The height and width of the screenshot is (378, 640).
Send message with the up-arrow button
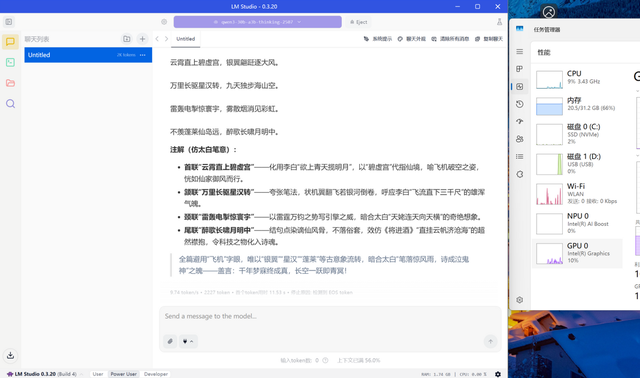tap(490, 341)
